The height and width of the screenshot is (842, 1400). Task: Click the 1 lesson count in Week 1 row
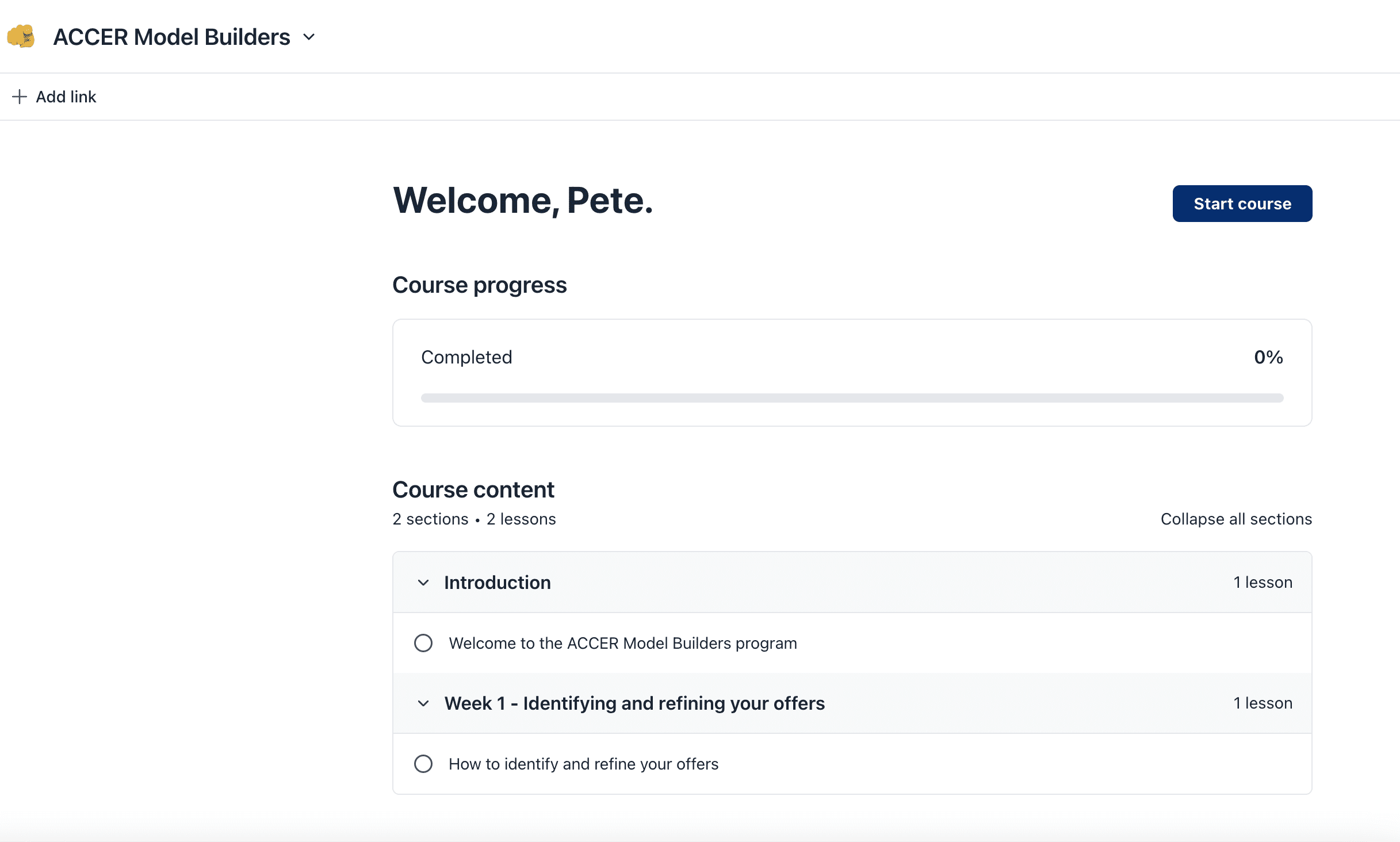[x=1263, y=703]
